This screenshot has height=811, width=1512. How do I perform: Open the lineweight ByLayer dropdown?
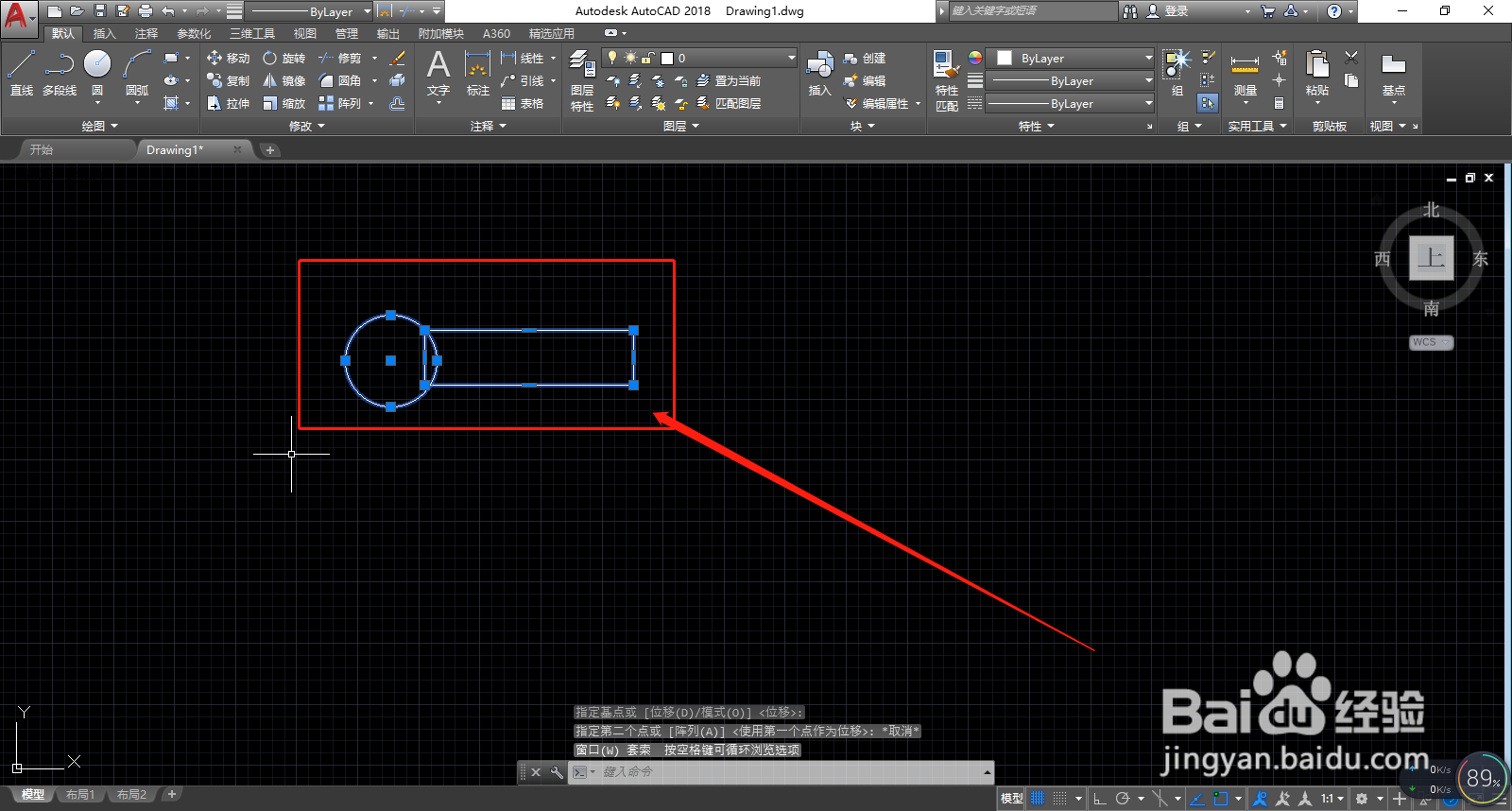click(x=1071, y=81)
